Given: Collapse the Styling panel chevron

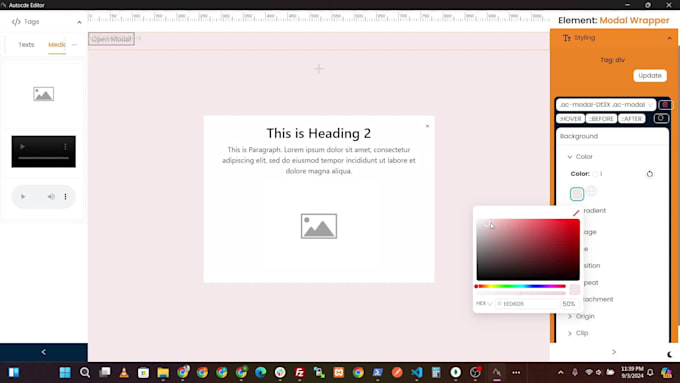Looking at the screenshot, I should click(670, 38).
